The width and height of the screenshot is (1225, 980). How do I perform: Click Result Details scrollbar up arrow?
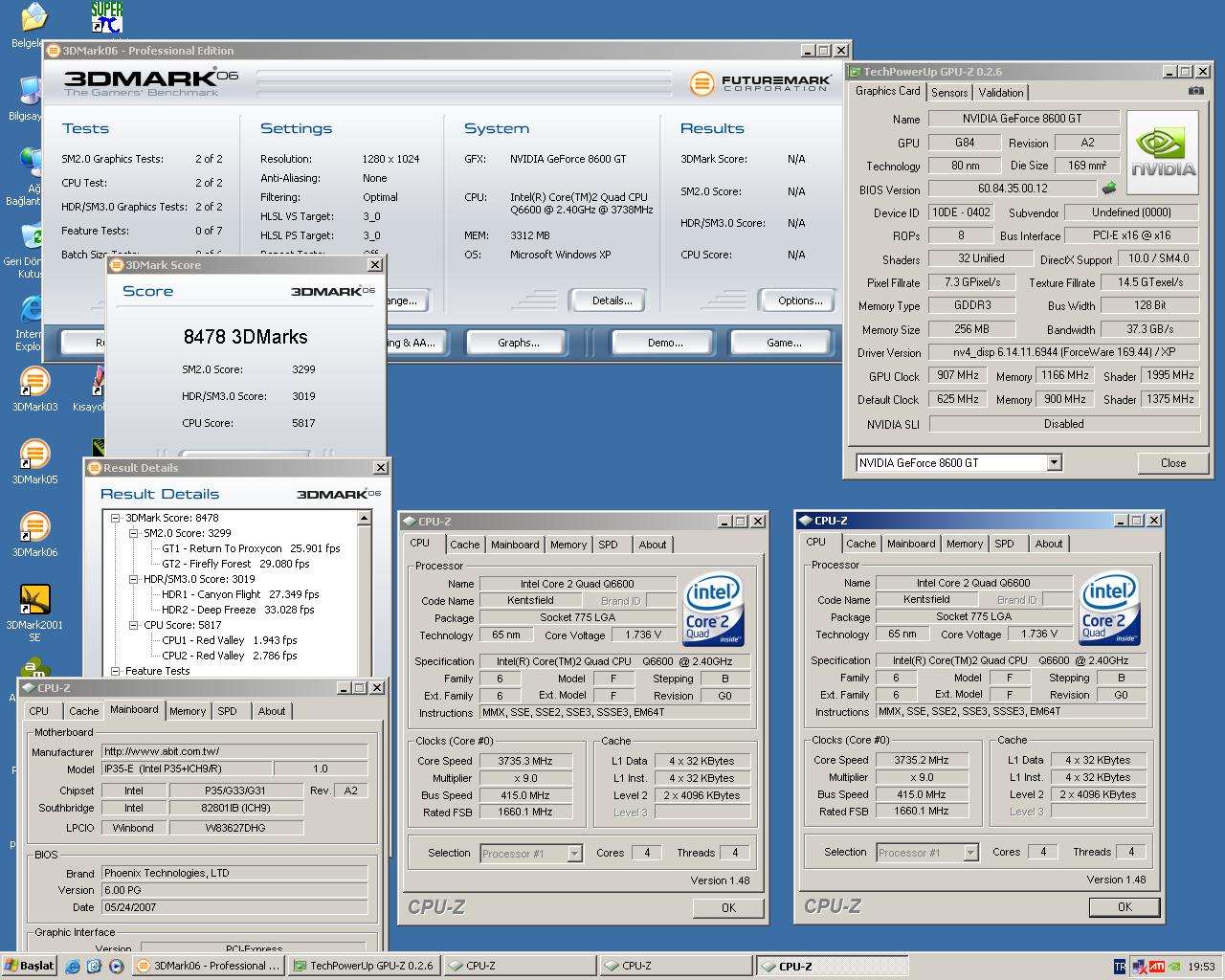pos(364,518)
